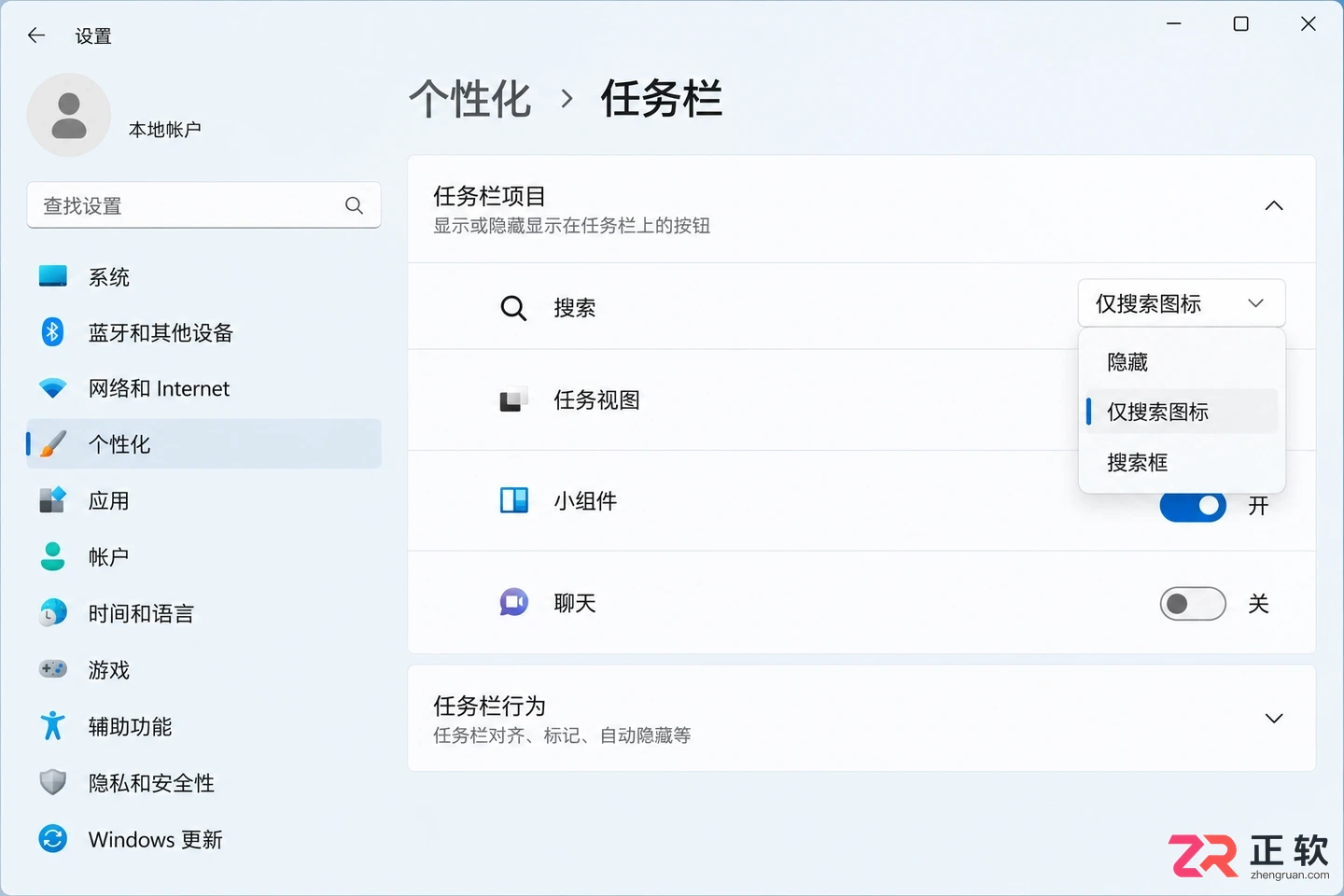The height and width of the screenshot is (896, 1344).
Task: Click the 小组件 widgets icon
Action: click(x=514, y=500)
